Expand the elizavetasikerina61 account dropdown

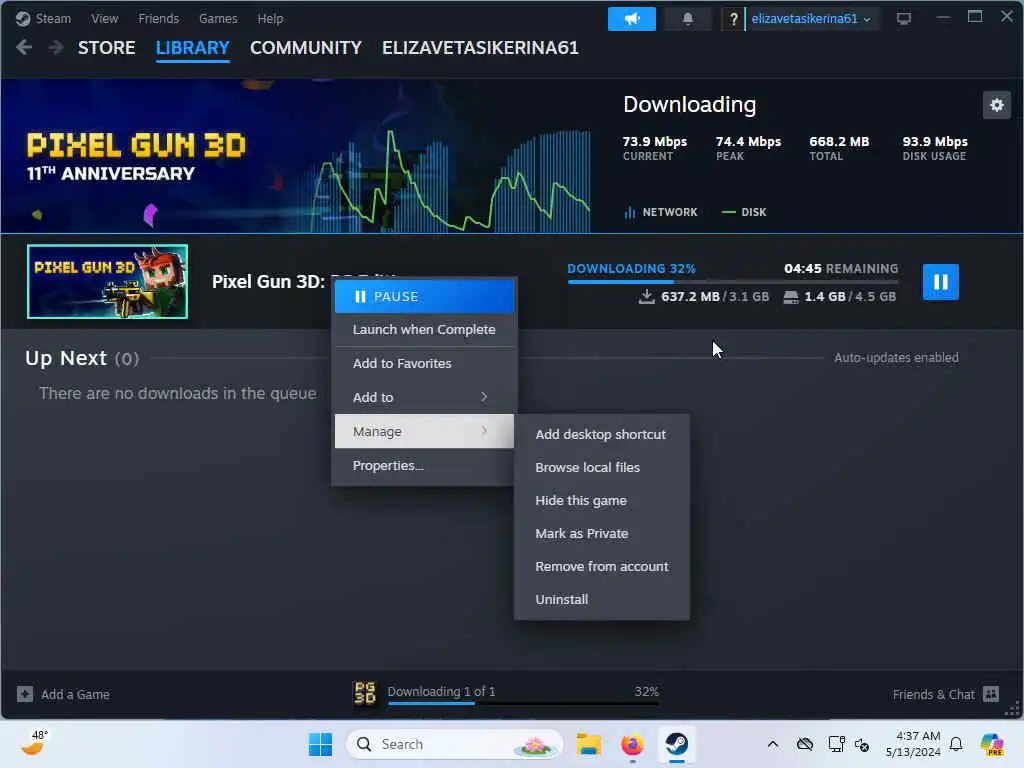811,19
